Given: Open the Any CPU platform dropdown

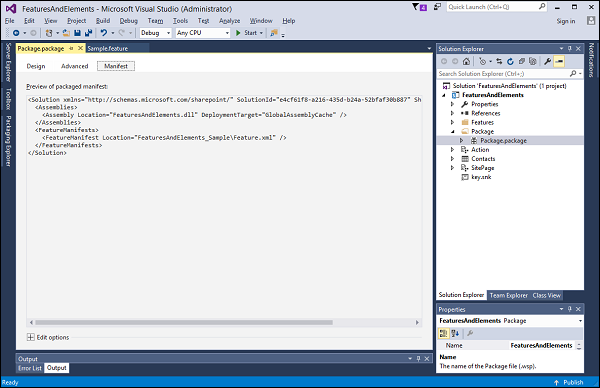Looking at the screenshot, I should tap(203, 33).
